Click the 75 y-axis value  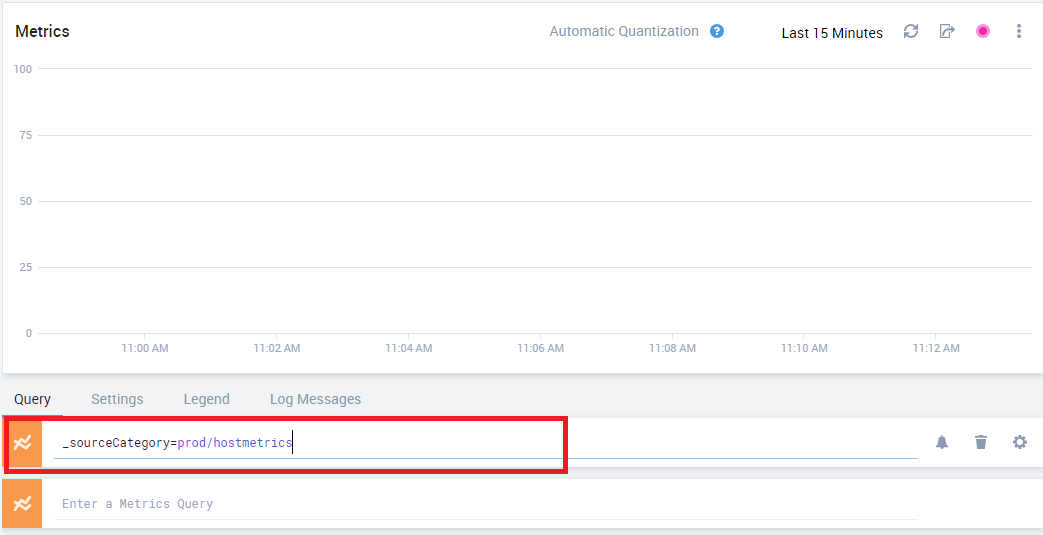pyautogui.click(x=26, y=135)
